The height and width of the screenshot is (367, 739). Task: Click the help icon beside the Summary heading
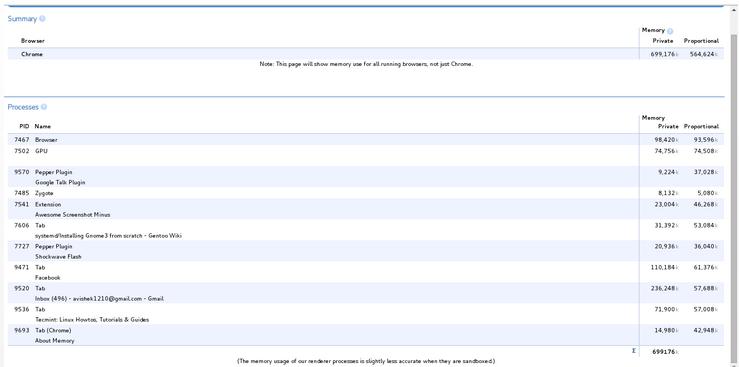point(42,19)
